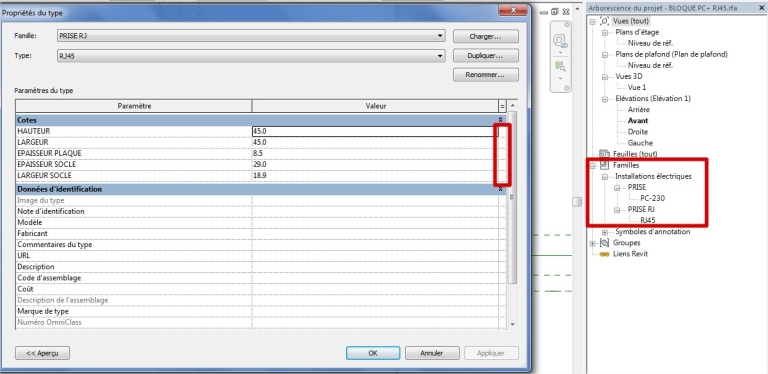Click the Fabricant value cell
The image size is (768, 374).
pos(375,234)
